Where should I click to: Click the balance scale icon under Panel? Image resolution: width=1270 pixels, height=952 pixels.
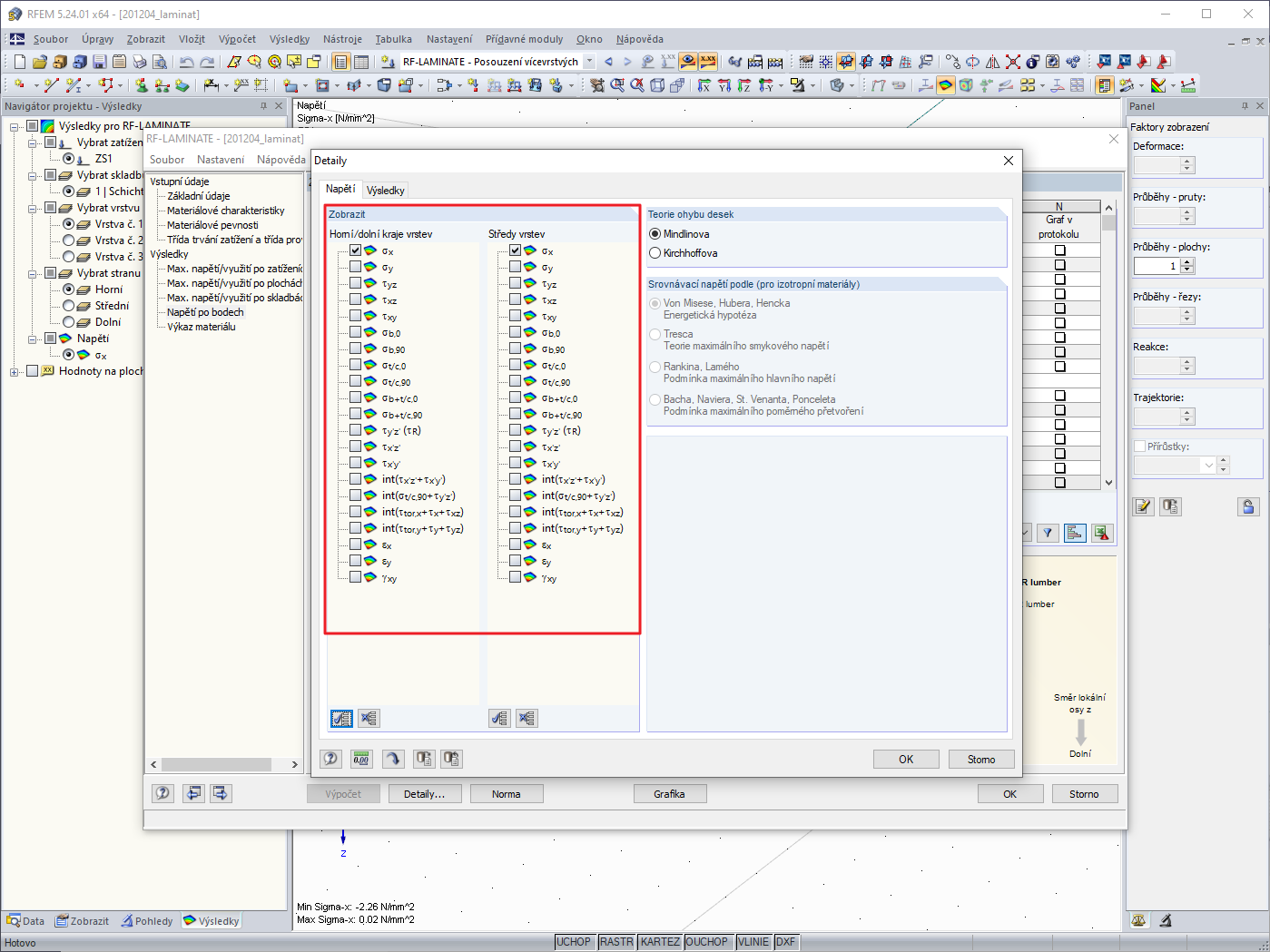[x=1139, y=920]
